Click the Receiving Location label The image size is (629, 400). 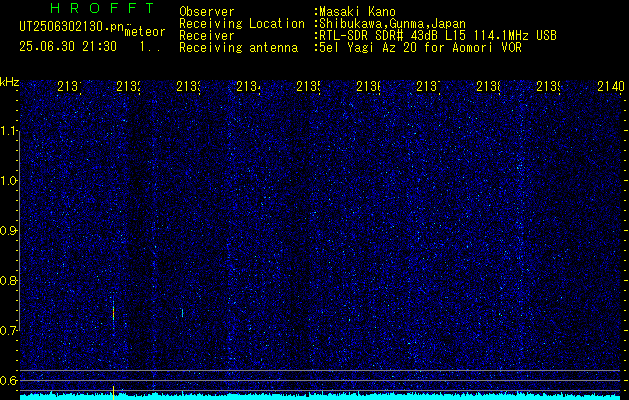tap(242, 24)
